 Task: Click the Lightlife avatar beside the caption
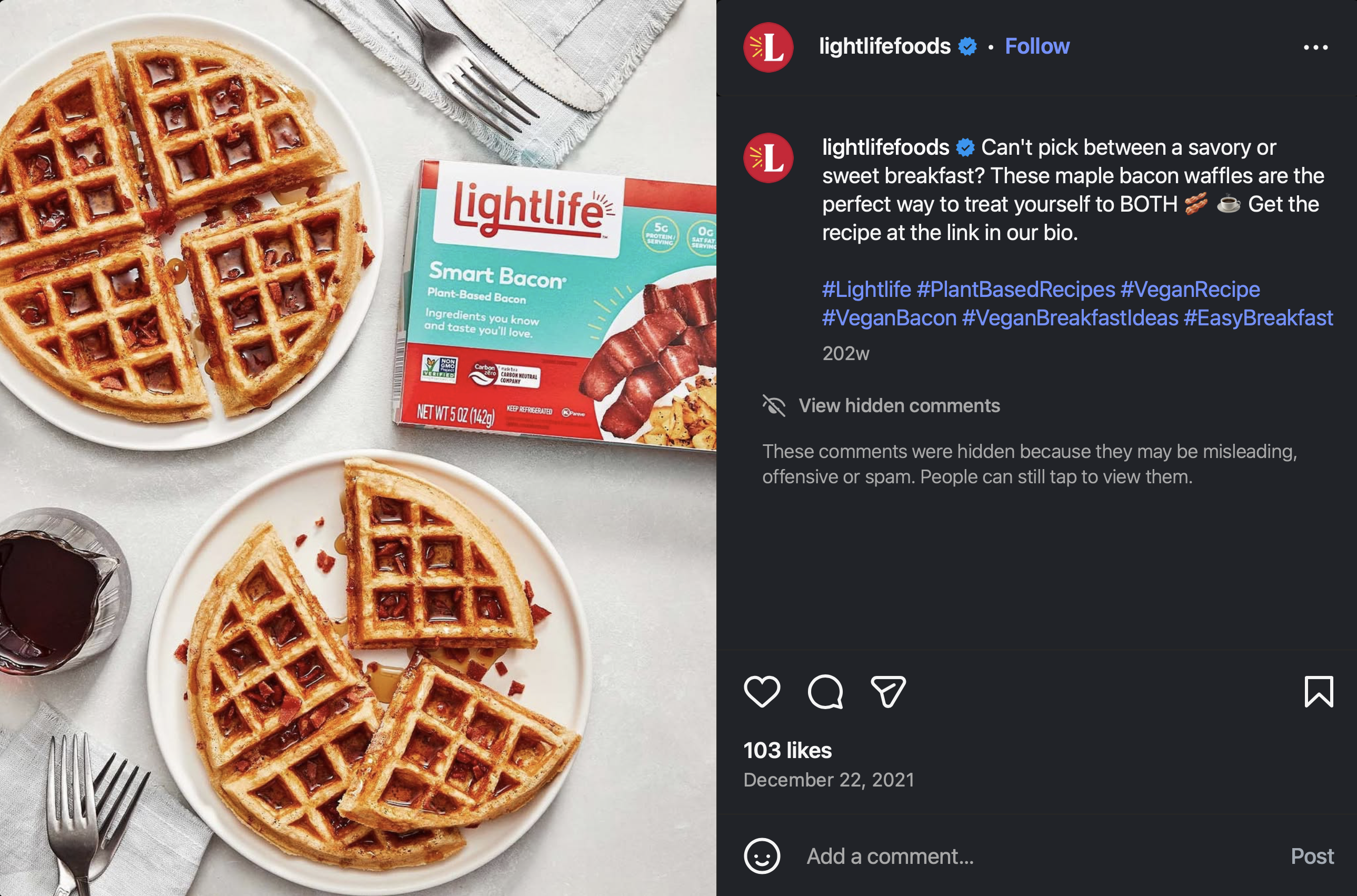(x=768, y=158)
